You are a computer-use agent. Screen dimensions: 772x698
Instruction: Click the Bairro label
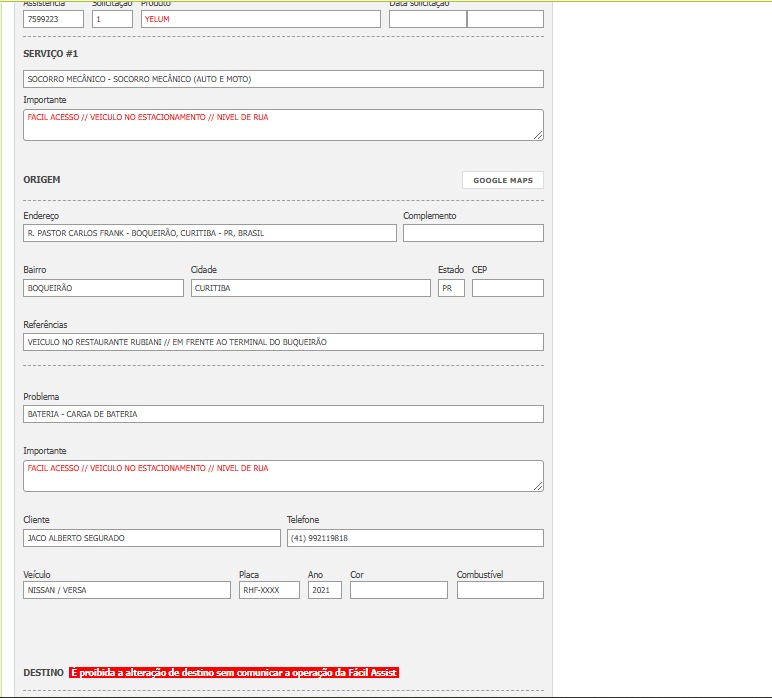(34, 269)
